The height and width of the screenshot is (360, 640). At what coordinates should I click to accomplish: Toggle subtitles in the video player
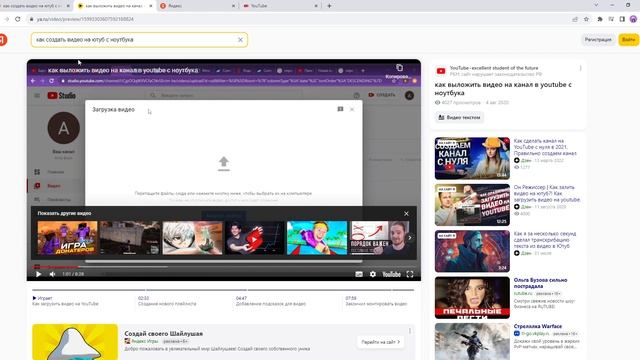coord(359,274)
